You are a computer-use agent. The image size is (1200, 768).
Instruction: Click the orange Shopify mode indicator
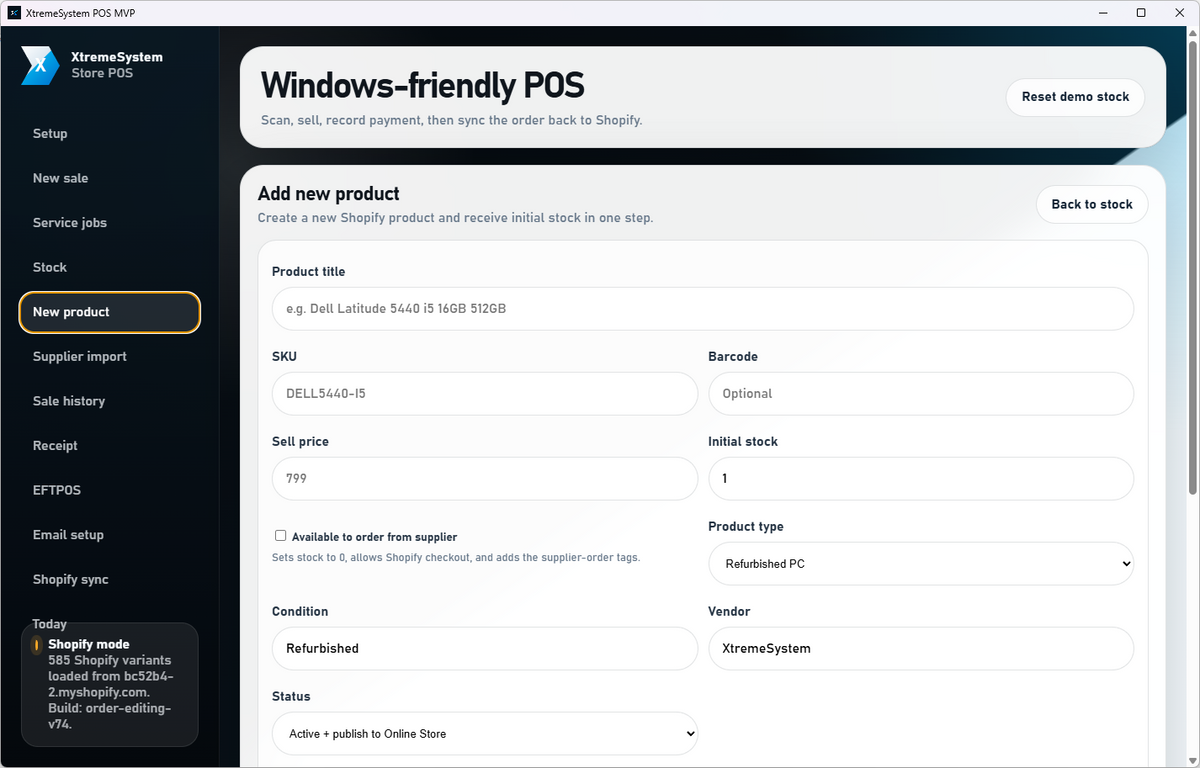[36, 645]
